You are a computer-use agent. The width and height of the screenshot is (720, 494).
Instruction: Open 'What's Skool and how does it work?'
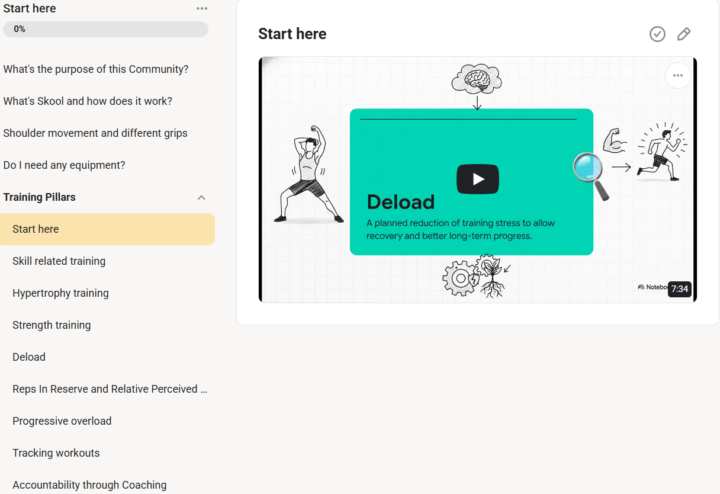pyautogui.click(x=88, y=101)
